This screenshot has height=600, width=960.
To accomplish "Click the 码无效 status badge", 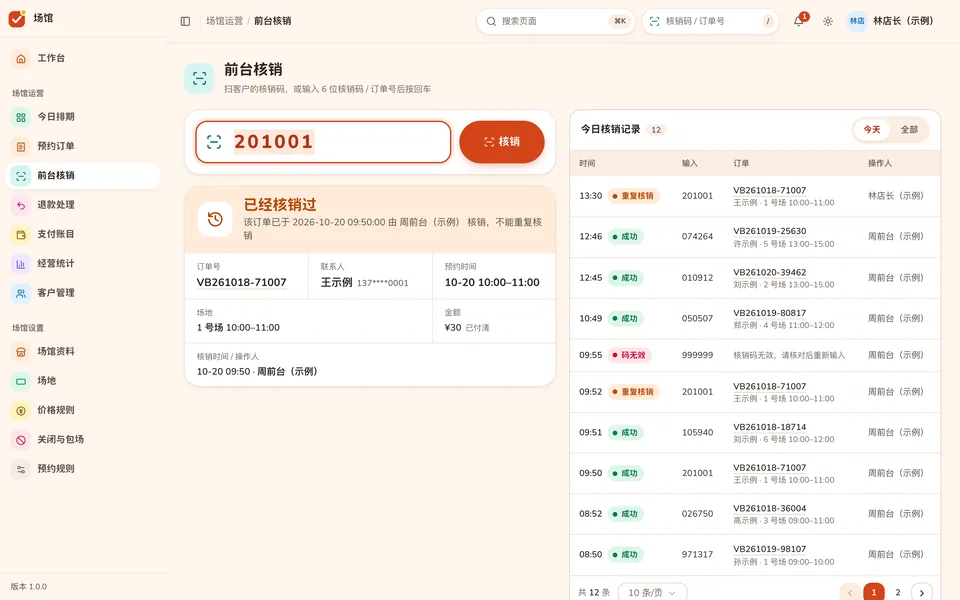I will [x=629, y=355].
